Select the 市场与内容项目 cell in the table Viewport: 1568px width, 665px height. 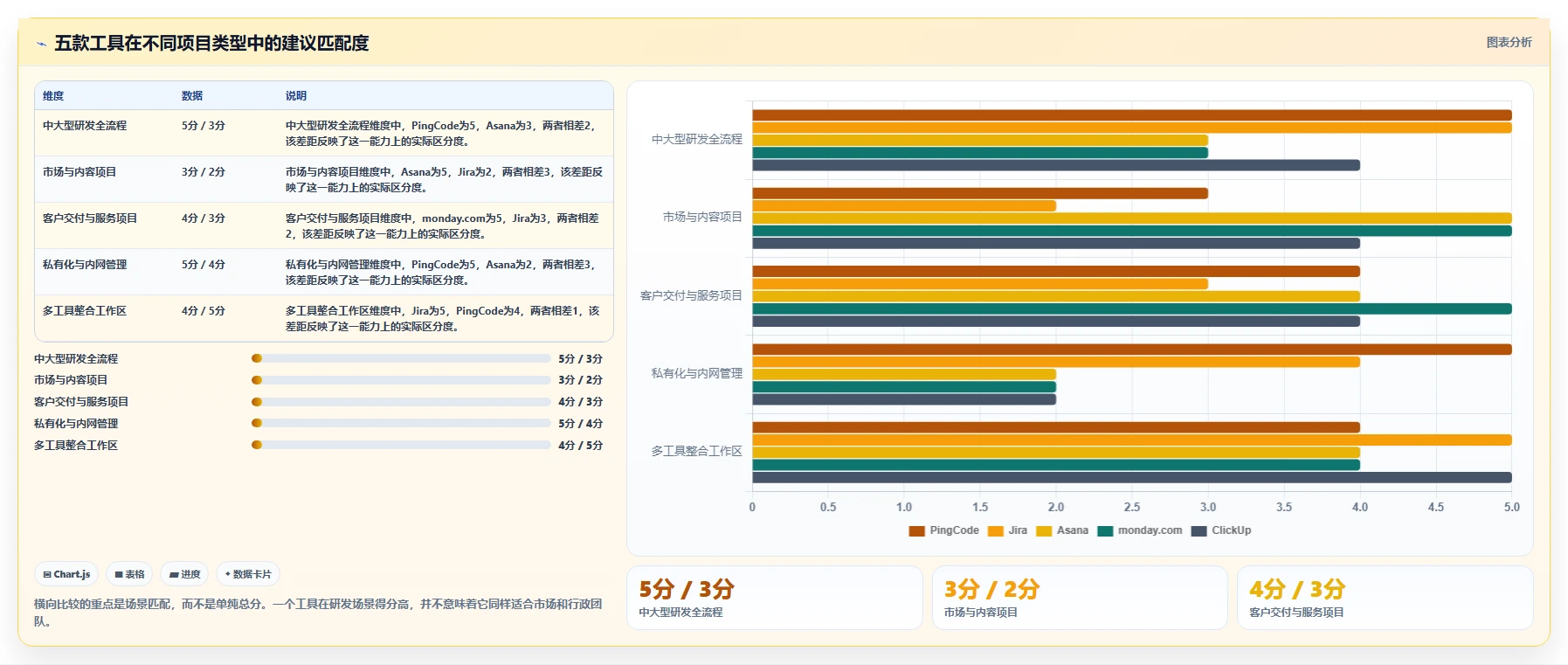[79, 172]
